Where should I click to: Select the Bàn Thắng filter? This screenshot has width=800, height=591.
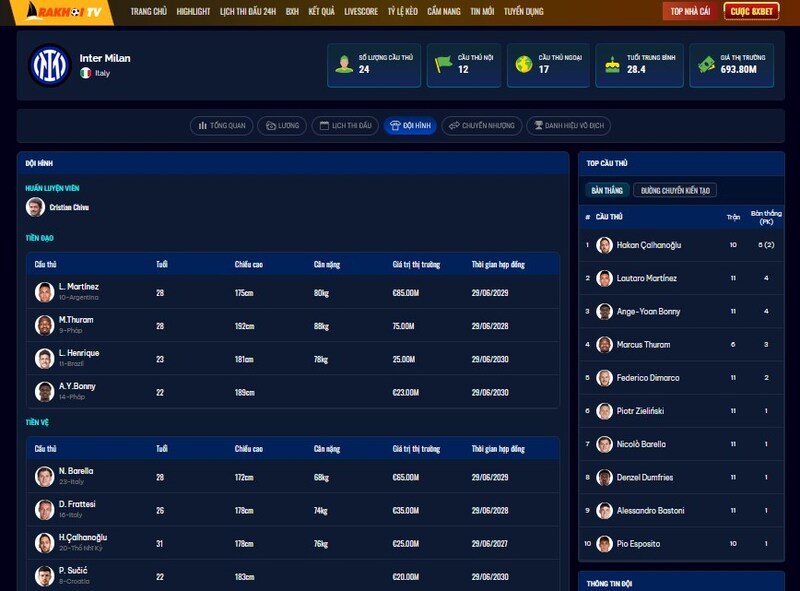click(x=606, y=190)
